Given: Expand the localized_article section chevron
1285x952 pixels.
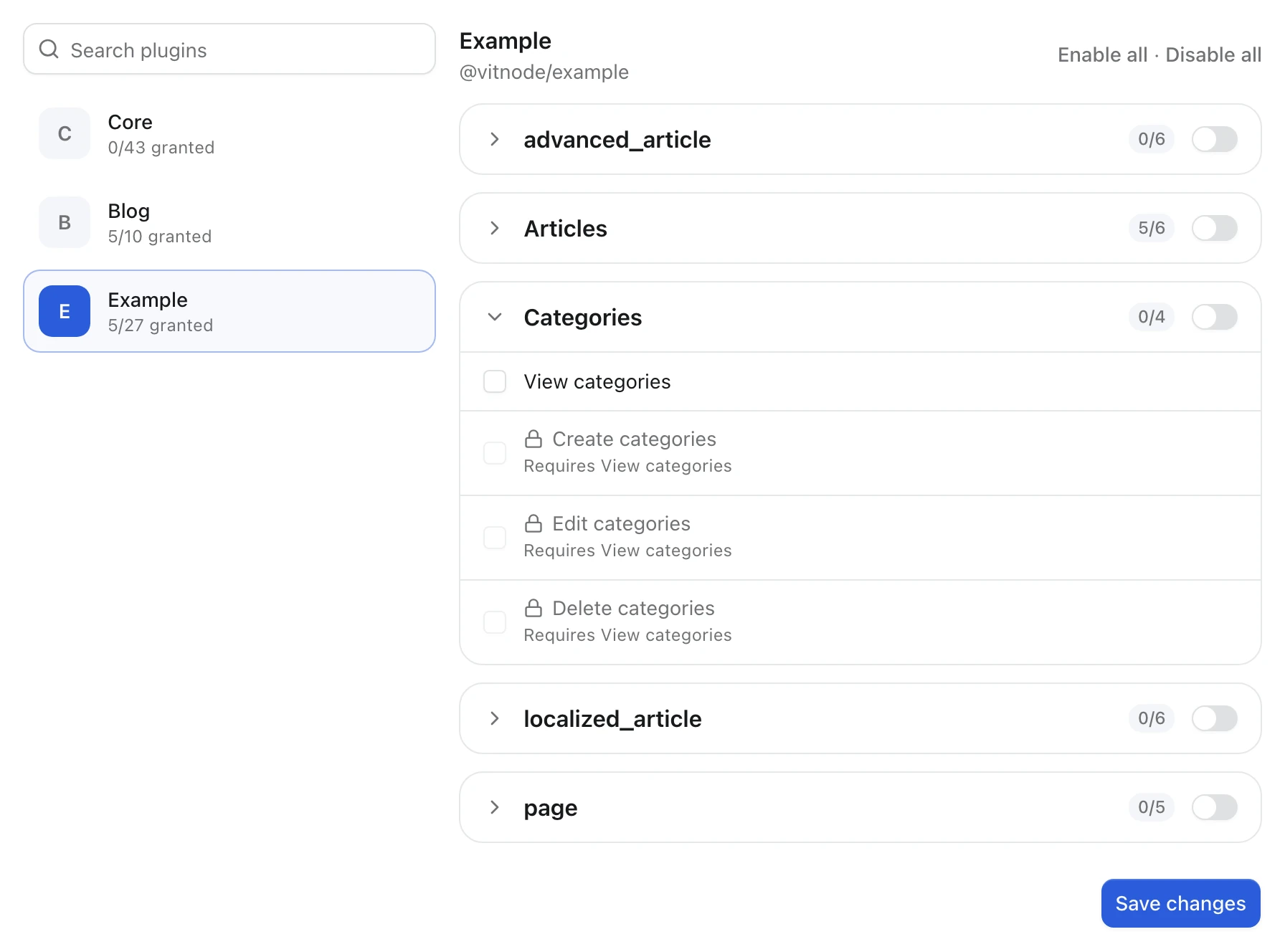Looking at the screenshot, I should (495, 718).
